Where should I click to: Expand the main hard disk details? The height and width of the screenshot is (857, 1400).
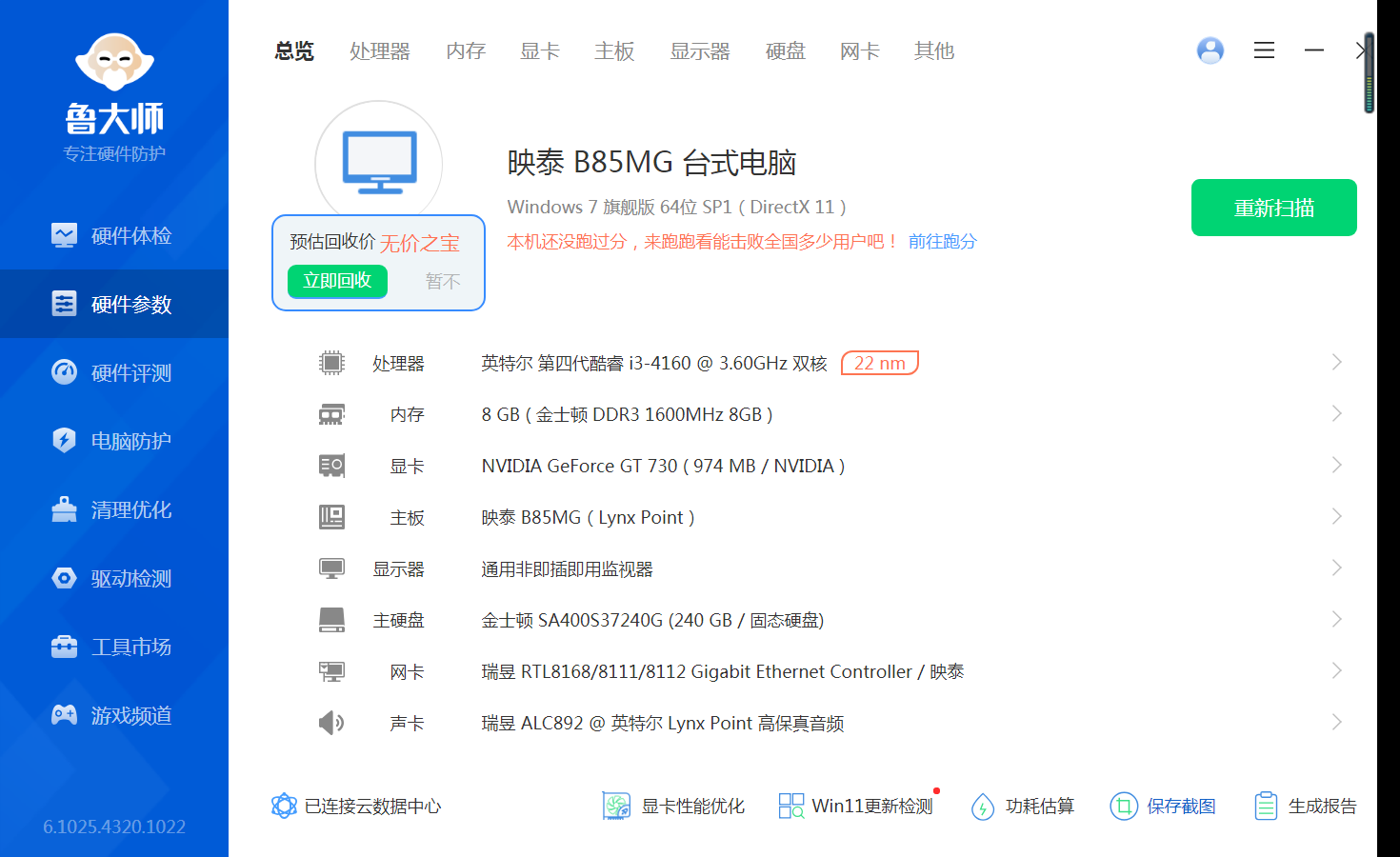pos(1336,620)
